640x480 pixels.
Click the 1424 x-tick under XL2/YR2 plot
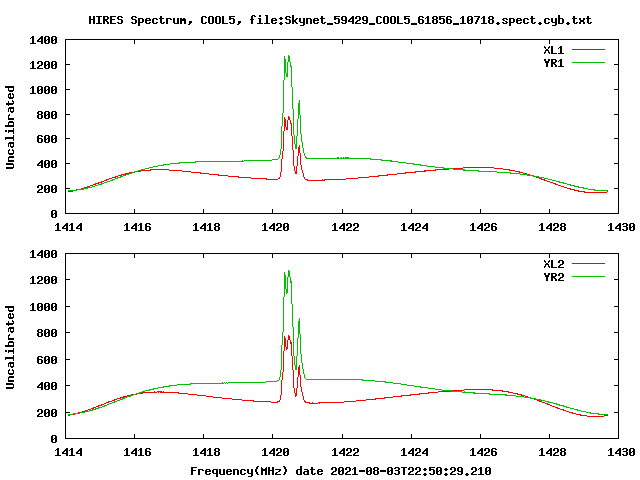coord(414,452)
